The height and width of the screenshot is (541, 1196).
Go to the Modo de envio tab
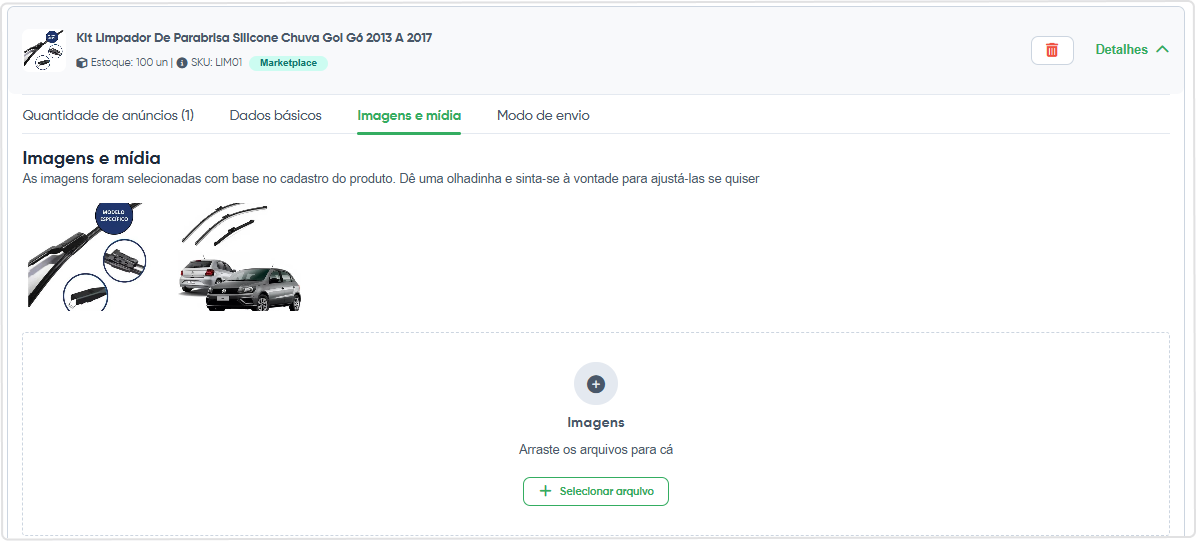tap(543, 115)
